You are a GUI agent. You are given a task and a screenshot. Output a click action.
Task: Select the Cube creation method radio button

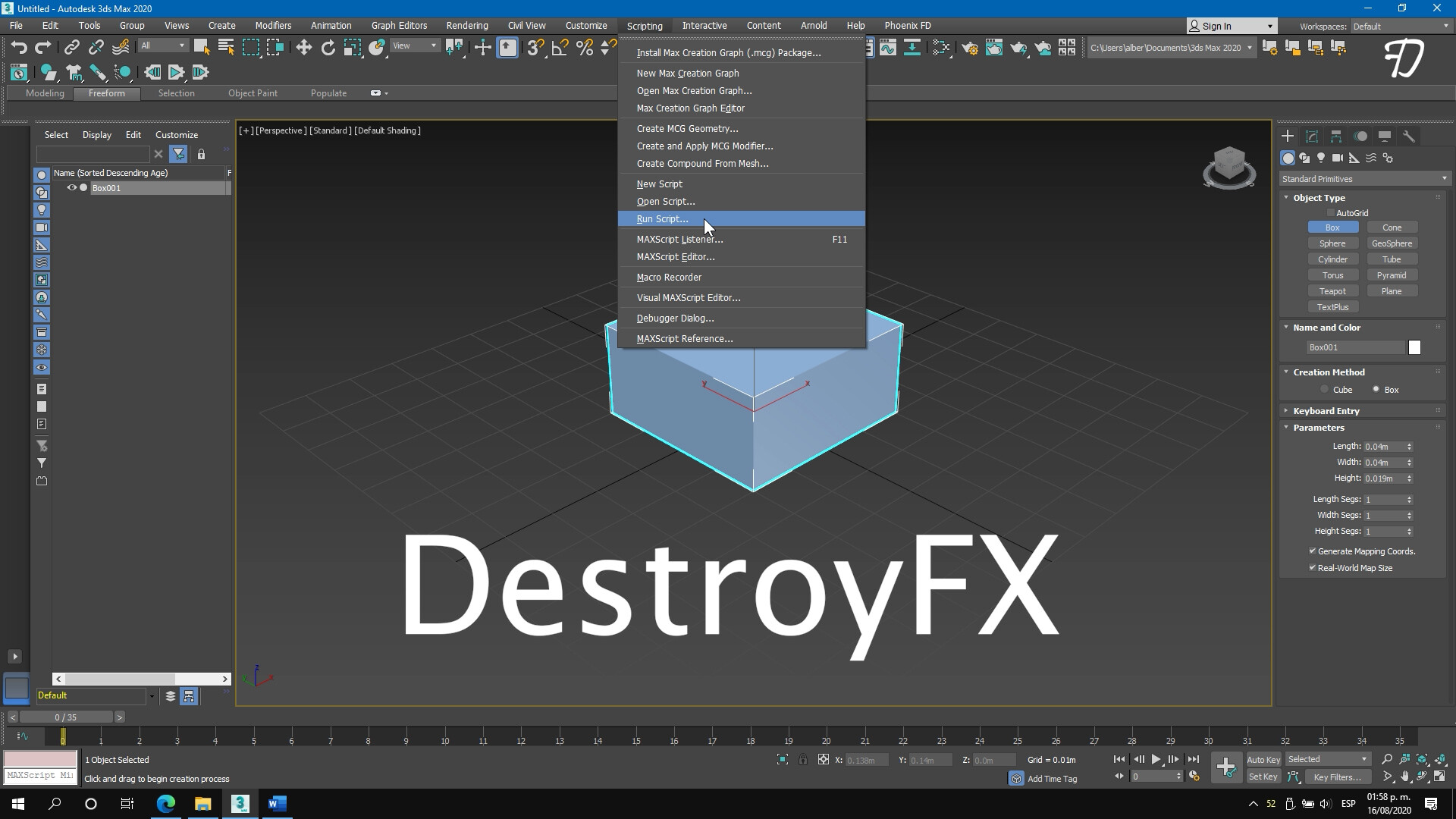1325,389
